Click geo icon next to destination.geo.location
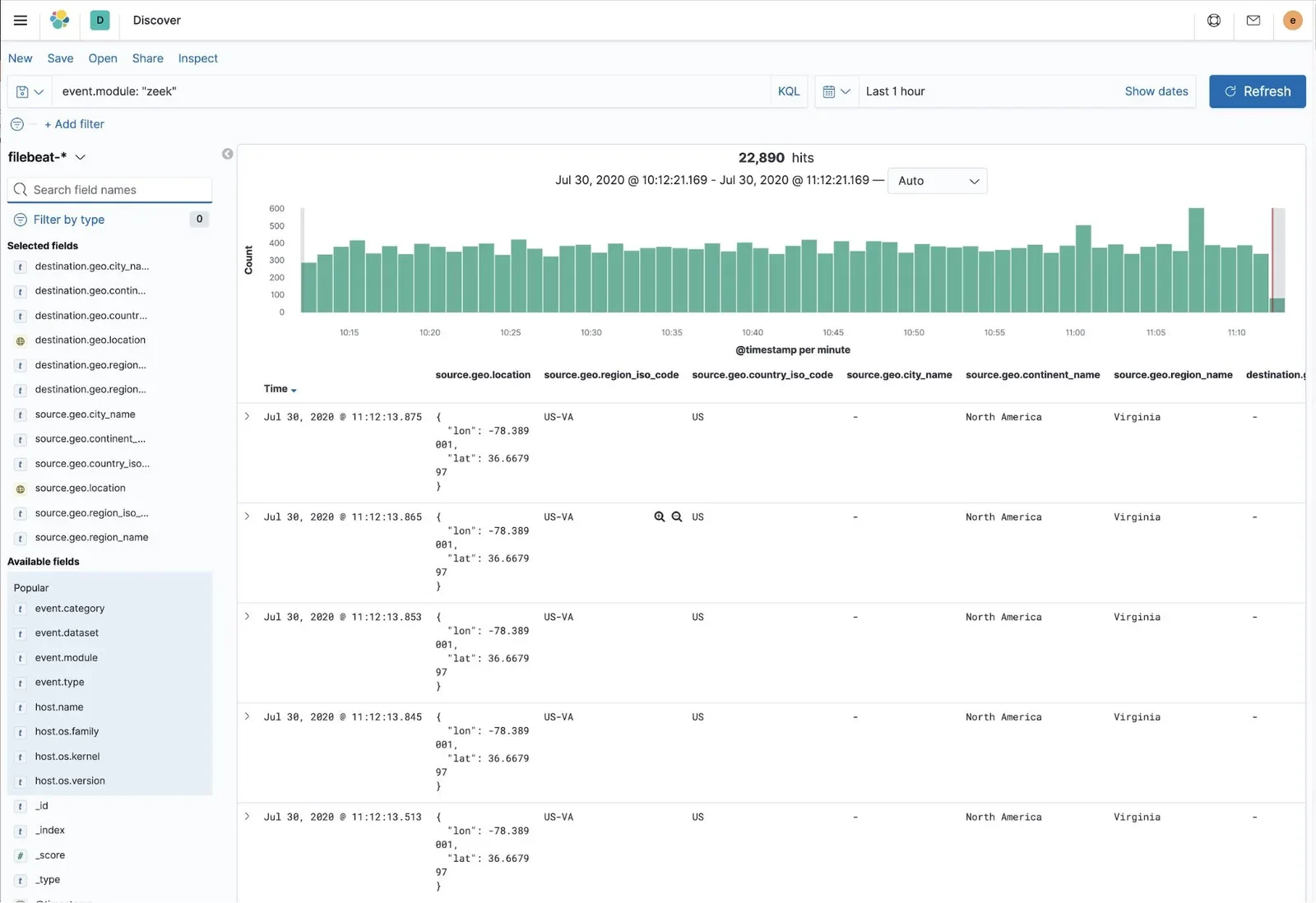Screen dimensions: 1316x903 (x=21, y=340)
